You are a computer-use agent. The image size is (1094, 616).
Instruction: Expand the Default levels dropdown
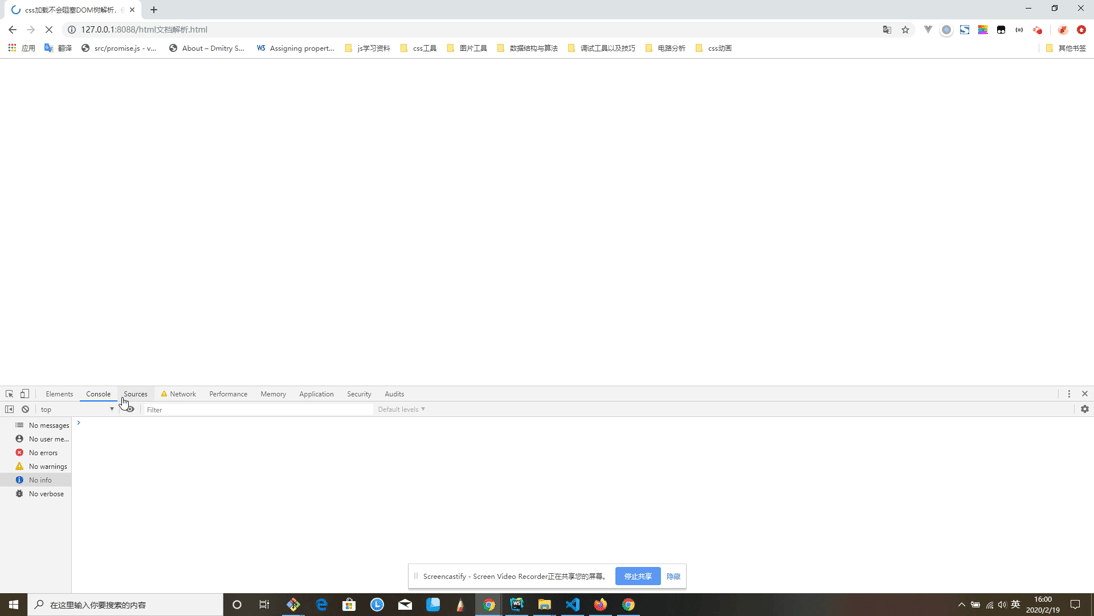(401, 410)
